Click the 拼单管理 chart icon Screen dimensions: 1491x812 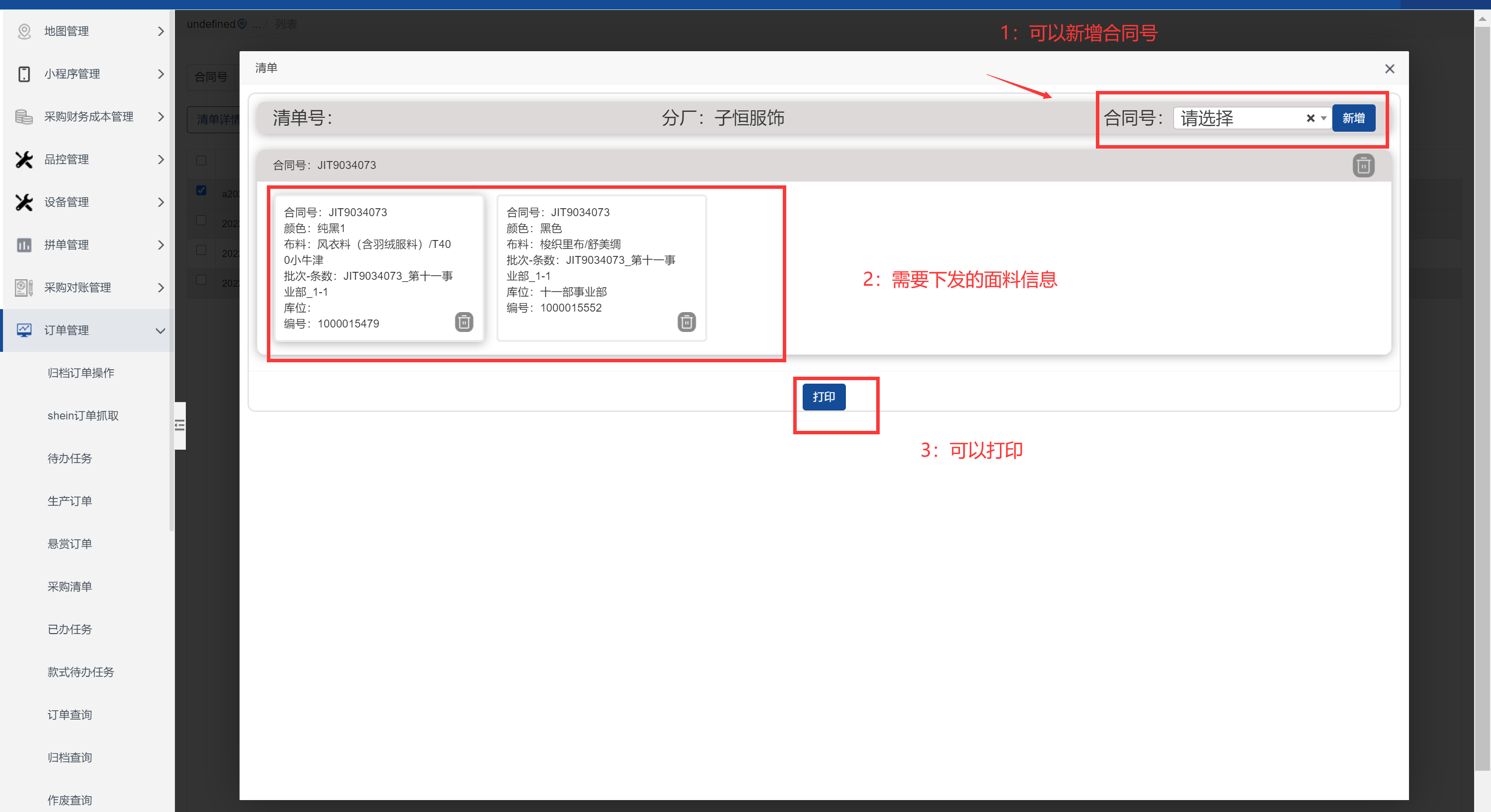[x=24, y=245]
